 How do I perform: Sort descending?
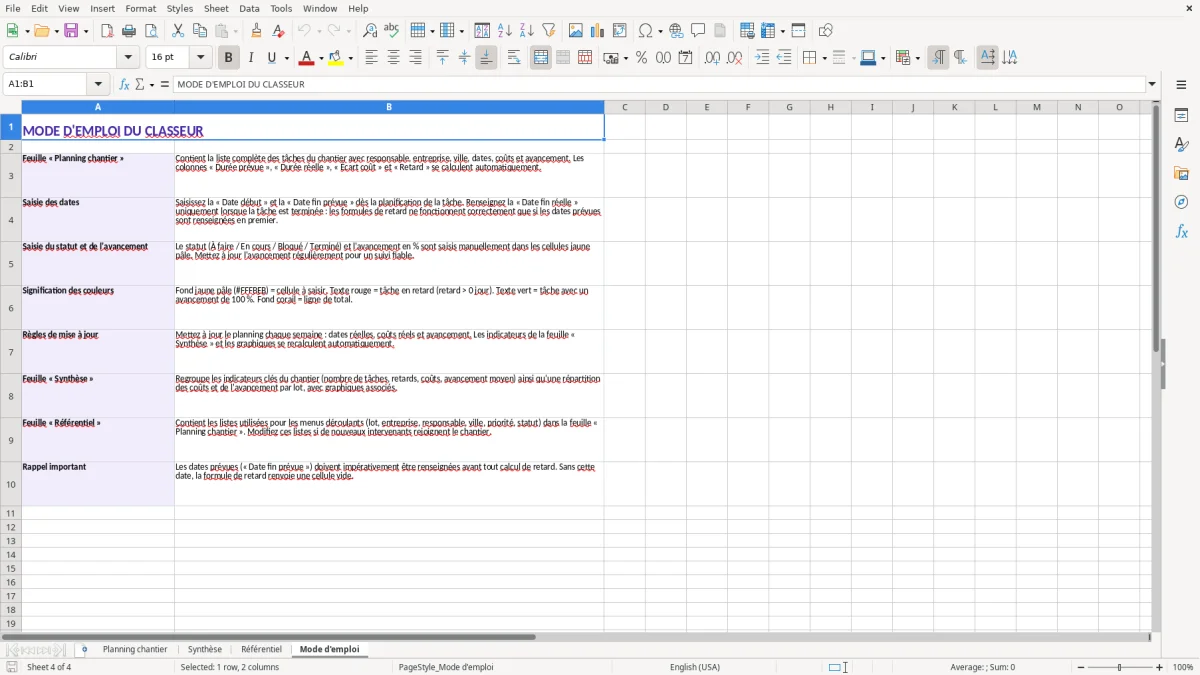[x=526, y=31]
